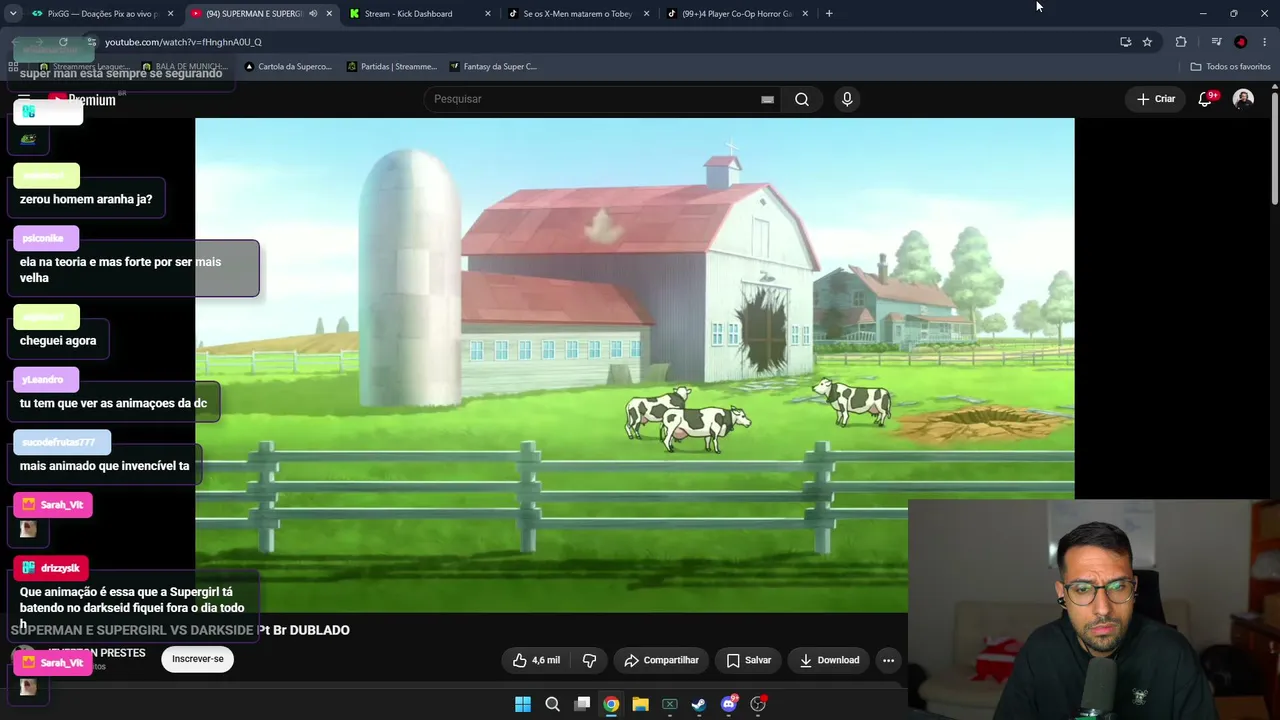Click chat message 'cheguei agora'
1280x720 pixels.
[58, 341]
